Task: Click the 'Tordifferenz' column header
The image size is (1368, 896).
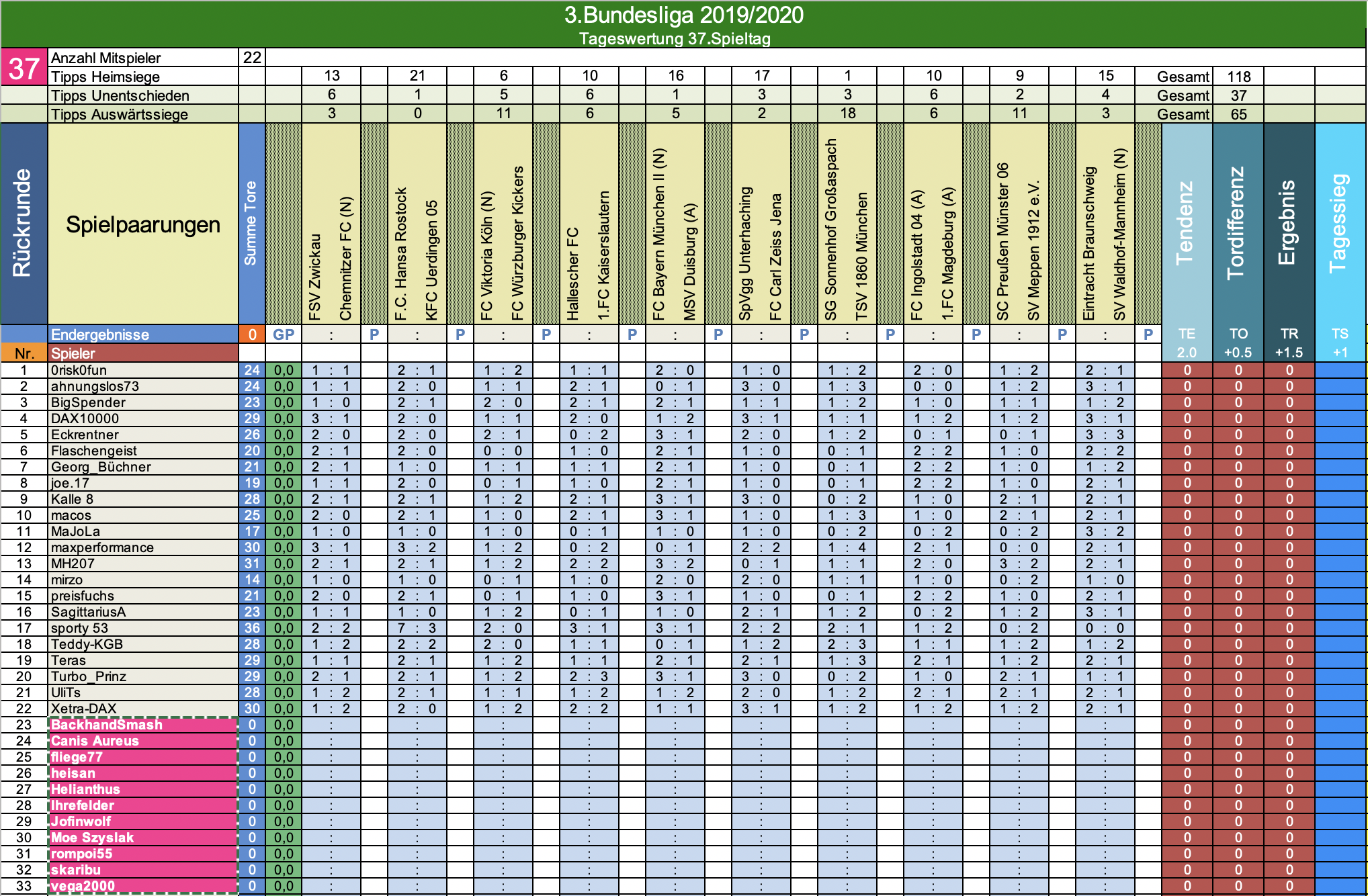Action: click(1238, 223)
